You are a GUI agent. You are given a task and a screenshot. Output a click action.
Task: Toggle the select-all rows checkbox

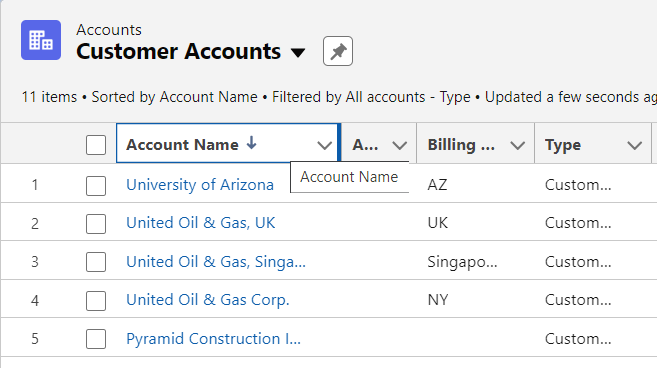(x=96, y=145)
